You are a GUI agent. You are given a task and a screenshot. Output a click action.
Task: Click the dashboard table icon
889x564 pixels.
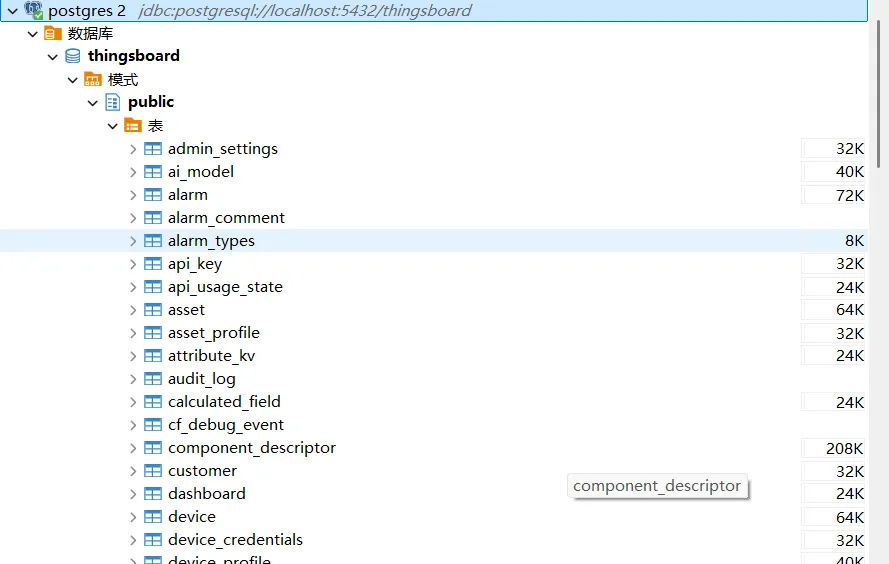[x=153, y=494]
